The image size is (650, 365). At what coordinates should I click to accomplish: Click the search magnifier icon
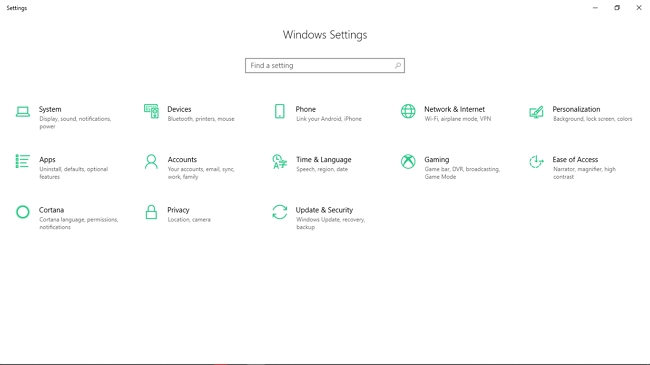click(398, 66)
